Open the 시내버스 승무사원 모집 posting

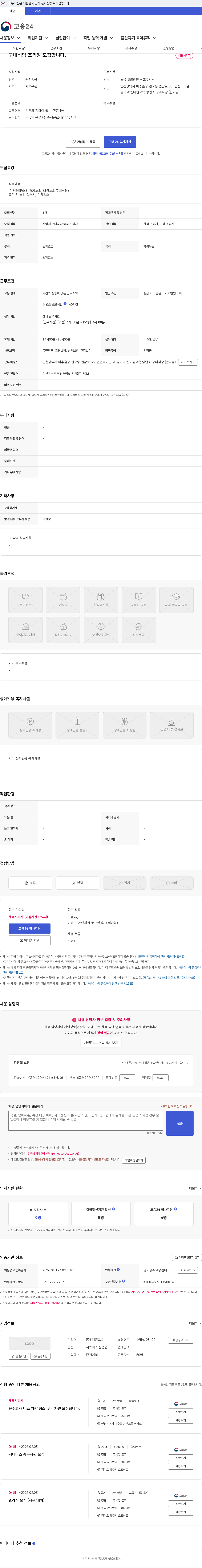(x=26, y=1454)
